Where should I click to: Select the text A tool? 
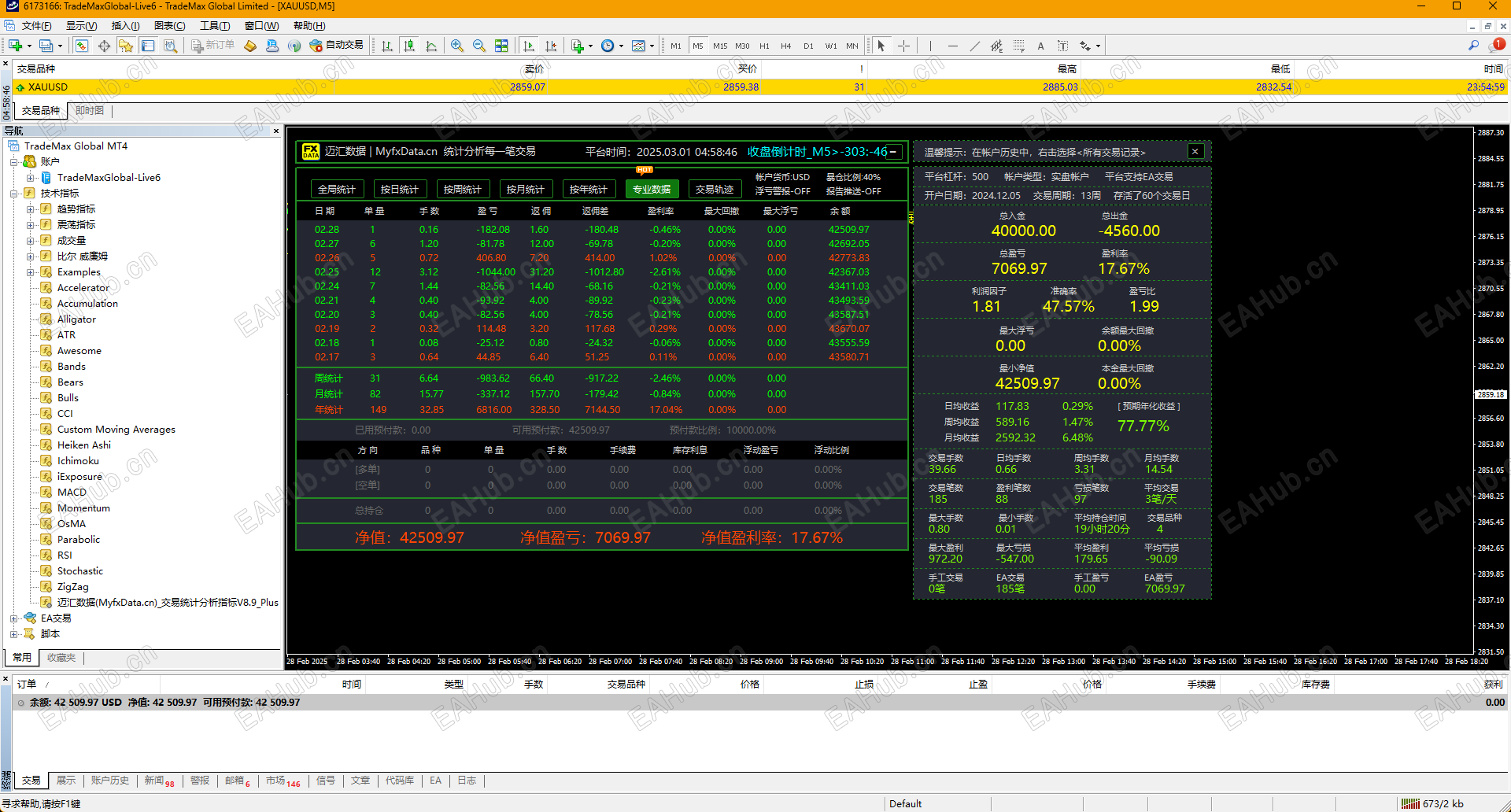tap(1041, 46)
